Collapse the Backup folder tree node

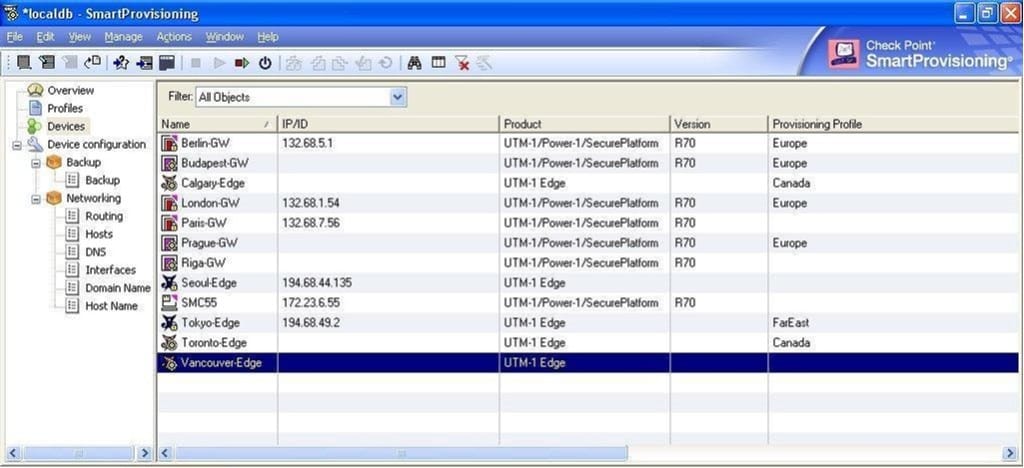(x=36, y=163)
